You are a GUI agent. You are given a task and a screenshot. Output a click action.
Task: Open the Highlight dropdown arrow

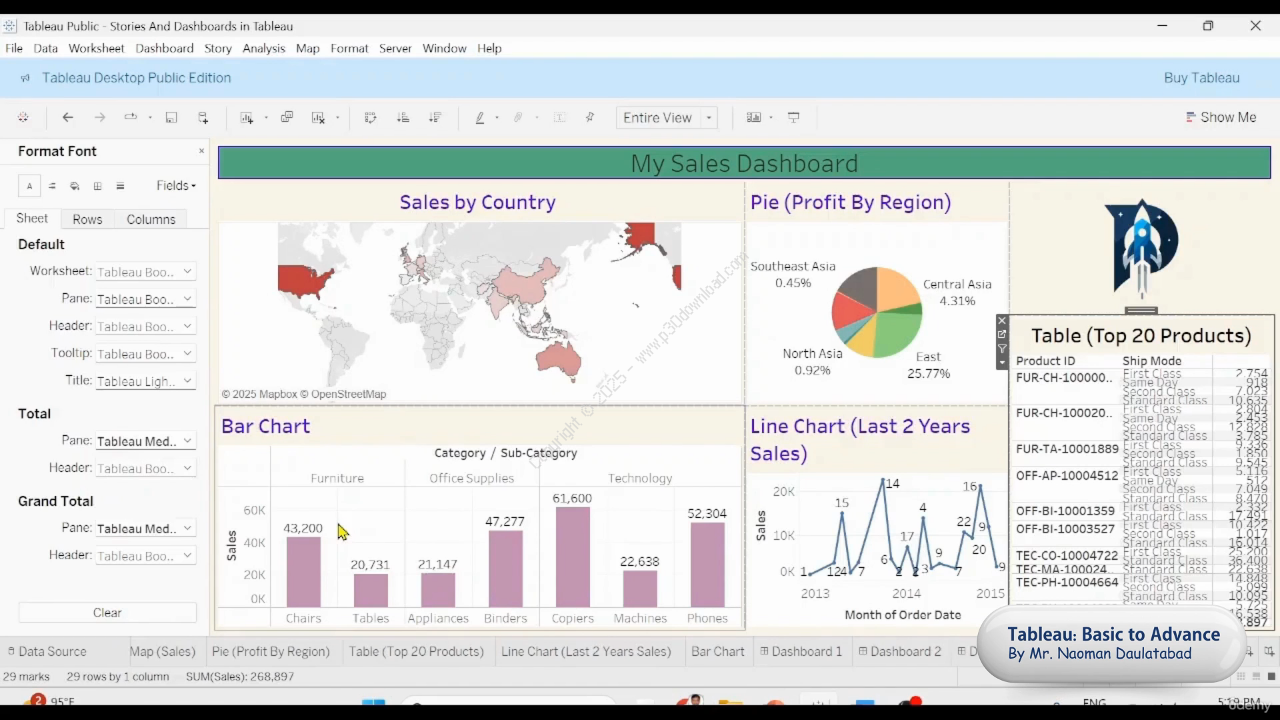click(x=497, y=118)
